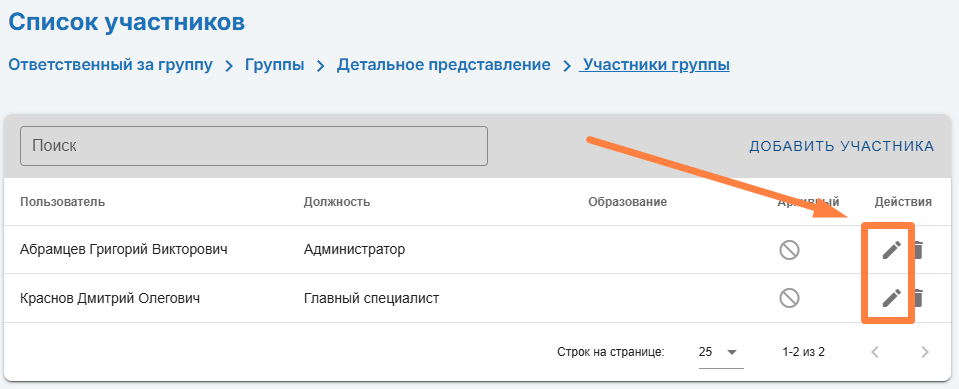Image resolution: width=959 pixels, height=389 pixels.
Task: Click archive status icon for Абрамцев row
Action: coord(789,250)
